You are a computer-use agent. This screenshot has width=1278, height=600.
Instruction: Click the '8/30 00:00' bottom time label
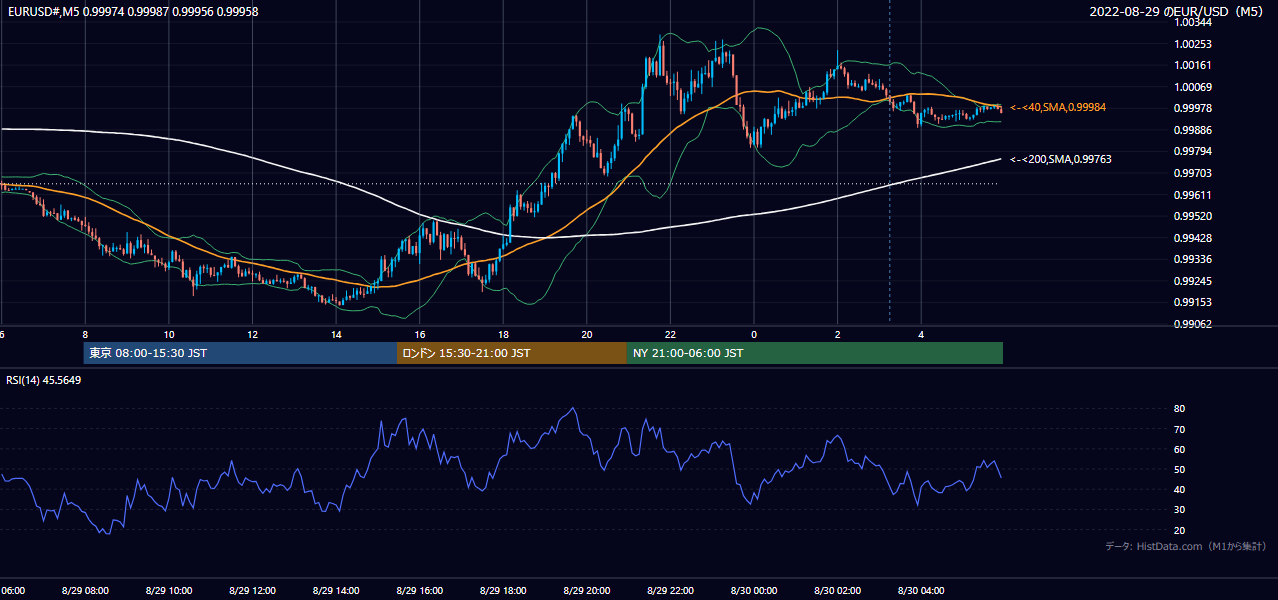(753, 590)
